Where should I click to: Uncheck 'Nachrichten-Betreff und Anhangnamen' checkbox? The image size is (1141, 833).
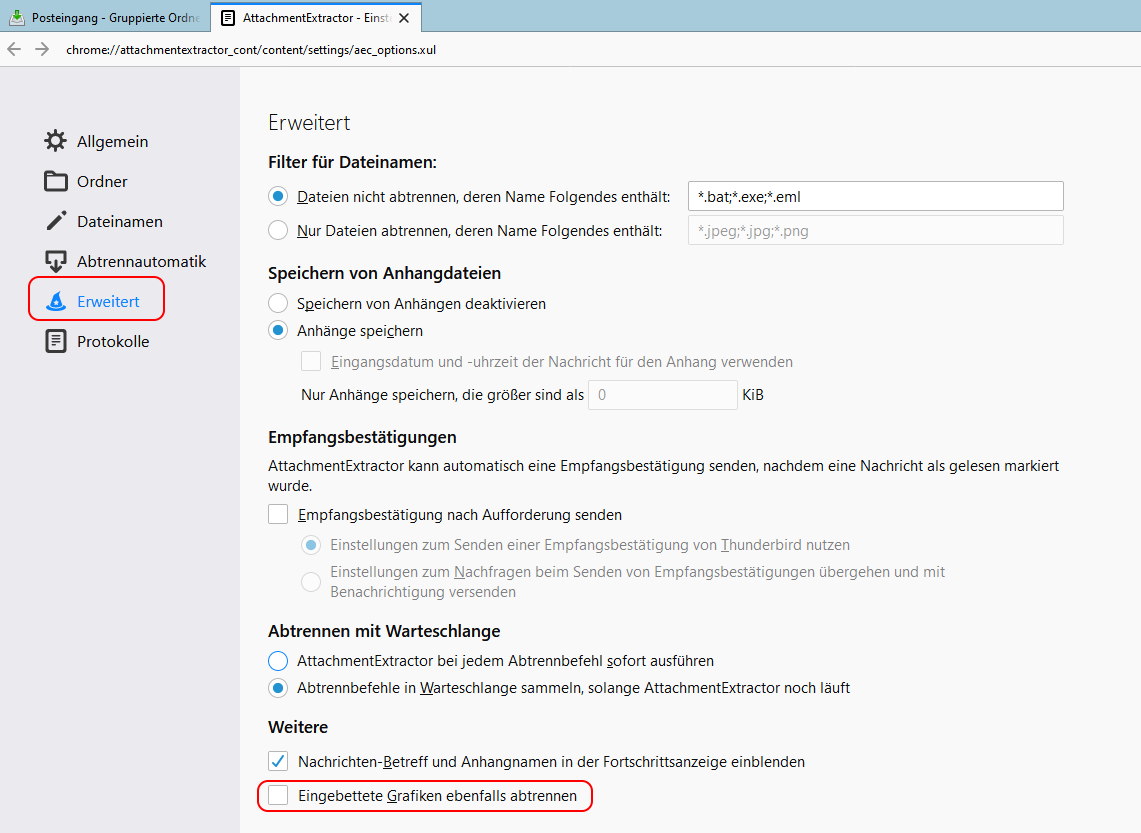tap(278, 762)
